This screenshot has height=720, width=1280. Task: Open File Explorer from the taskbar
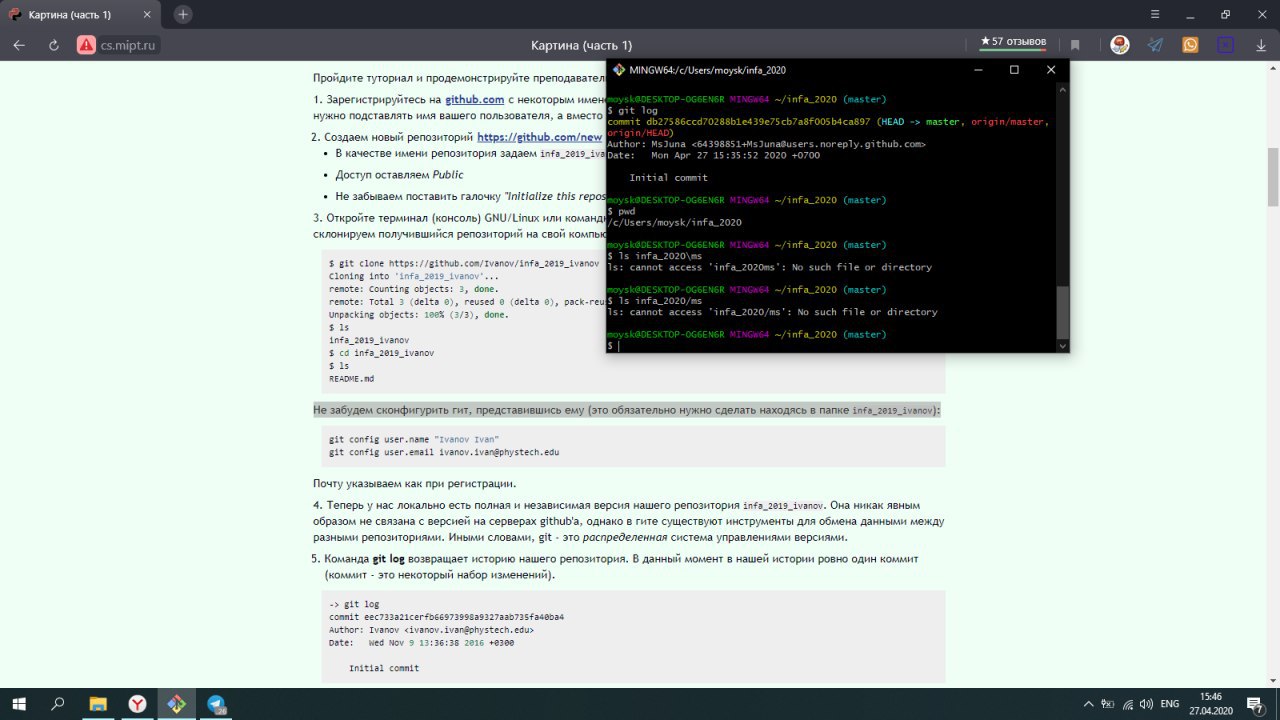[98, 704]
